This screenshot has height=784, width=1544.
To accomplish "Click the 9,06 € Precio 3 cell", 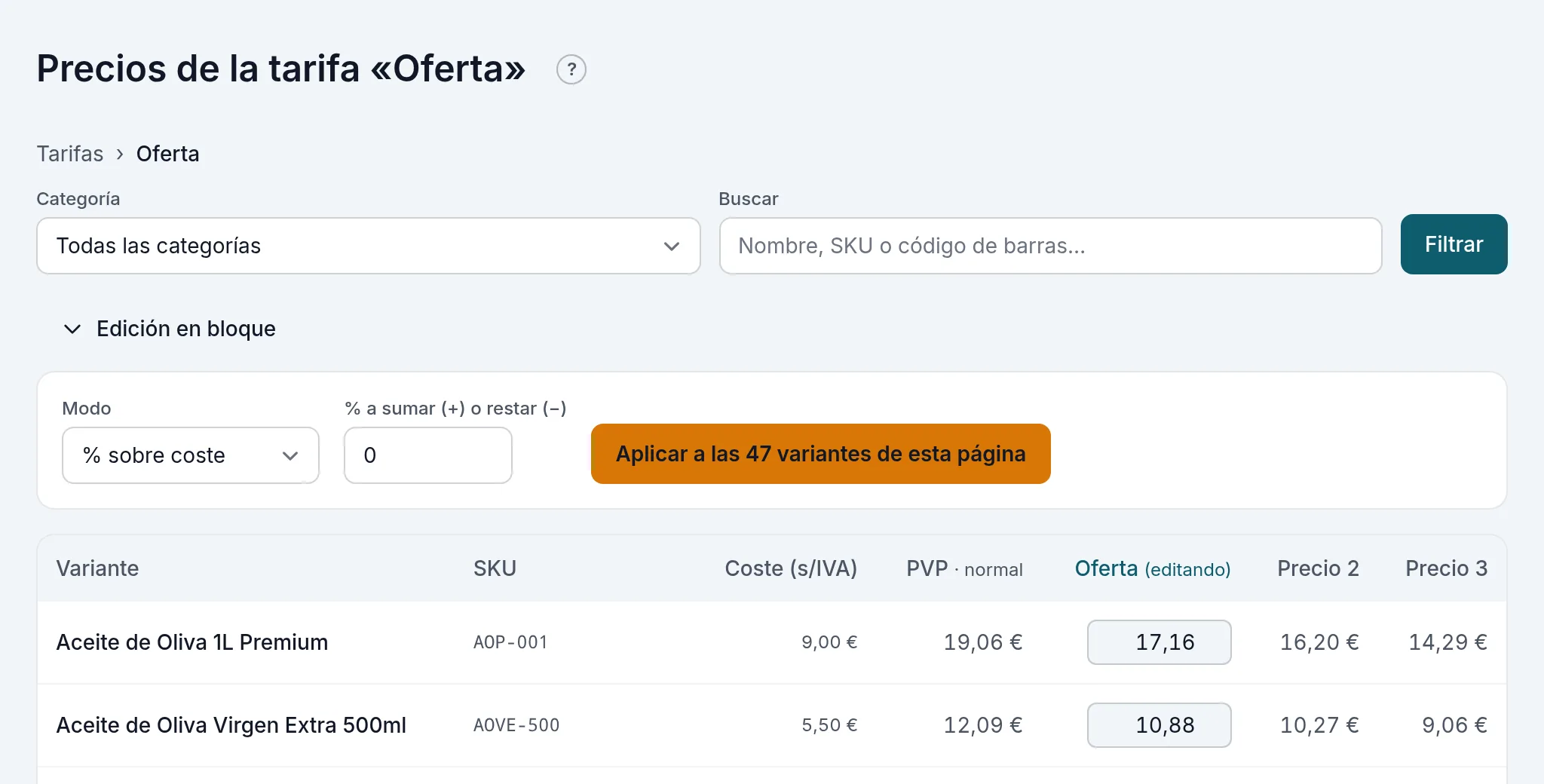I will tap(1454, 725).
